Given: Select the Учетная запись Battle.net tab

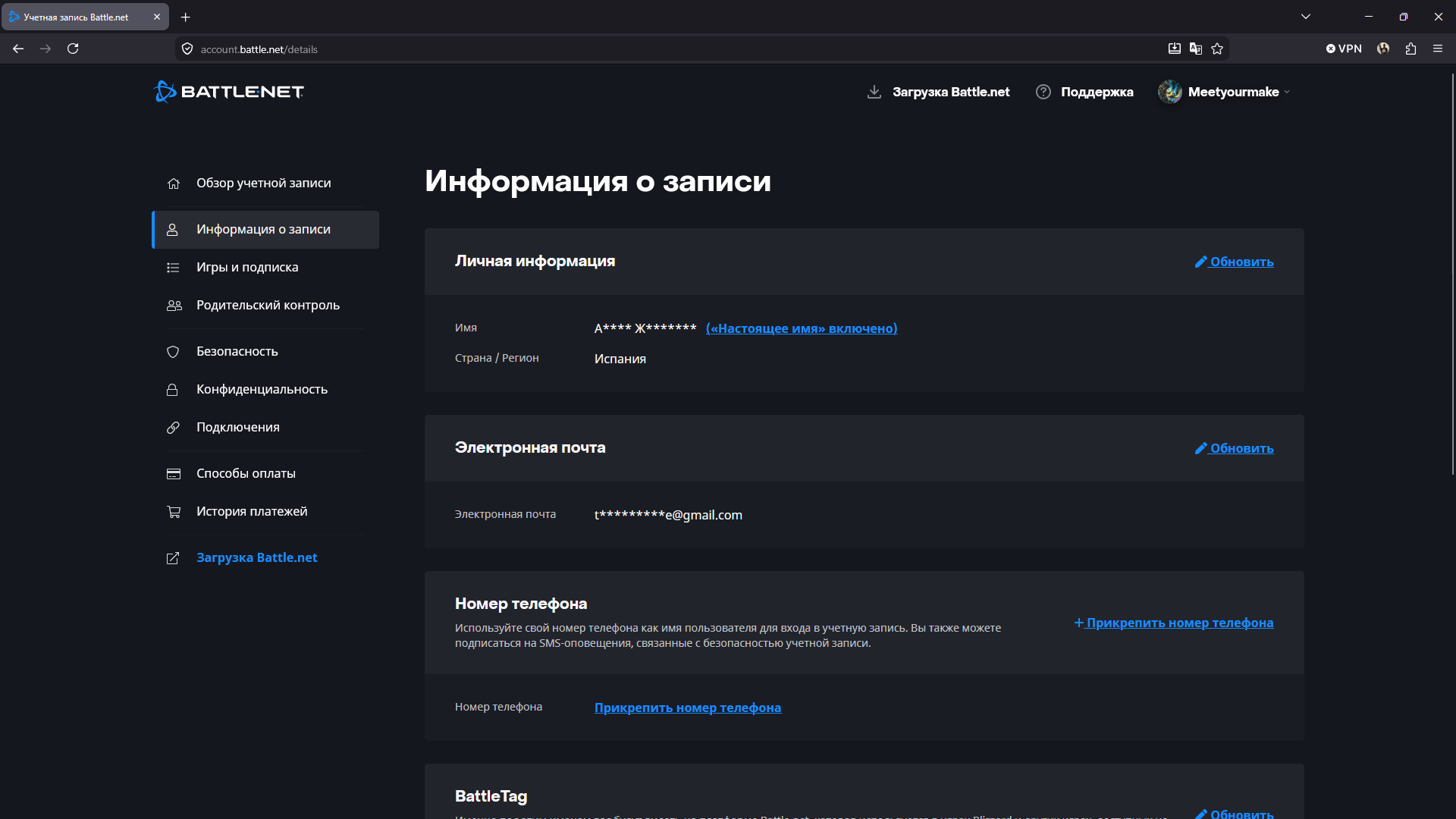Looking at the screenshot, I should (85, 17).
